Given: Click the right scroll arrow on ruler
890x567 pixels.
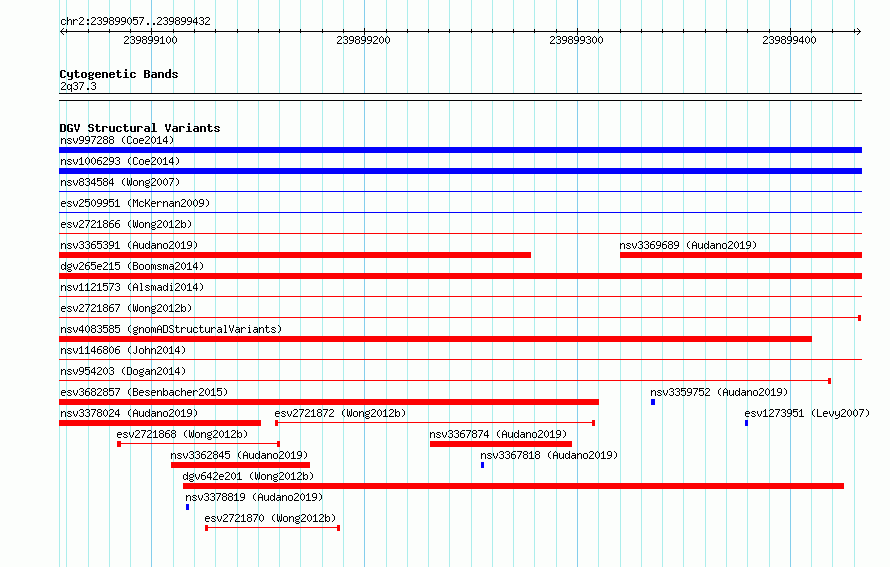Looking at the screenshot, I should click(x=858, y=31).
